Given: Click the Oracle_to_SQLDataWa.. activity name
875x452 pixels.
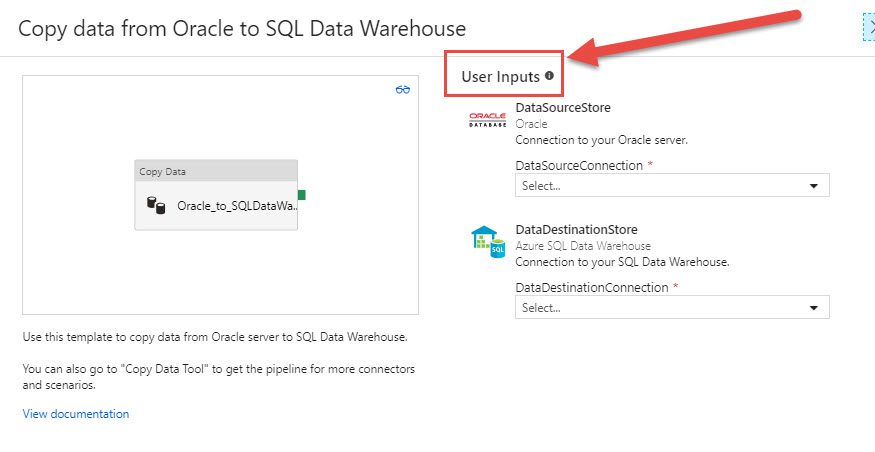Looking at the screenshot, I should pyautogui.click(x=238, y=206).
